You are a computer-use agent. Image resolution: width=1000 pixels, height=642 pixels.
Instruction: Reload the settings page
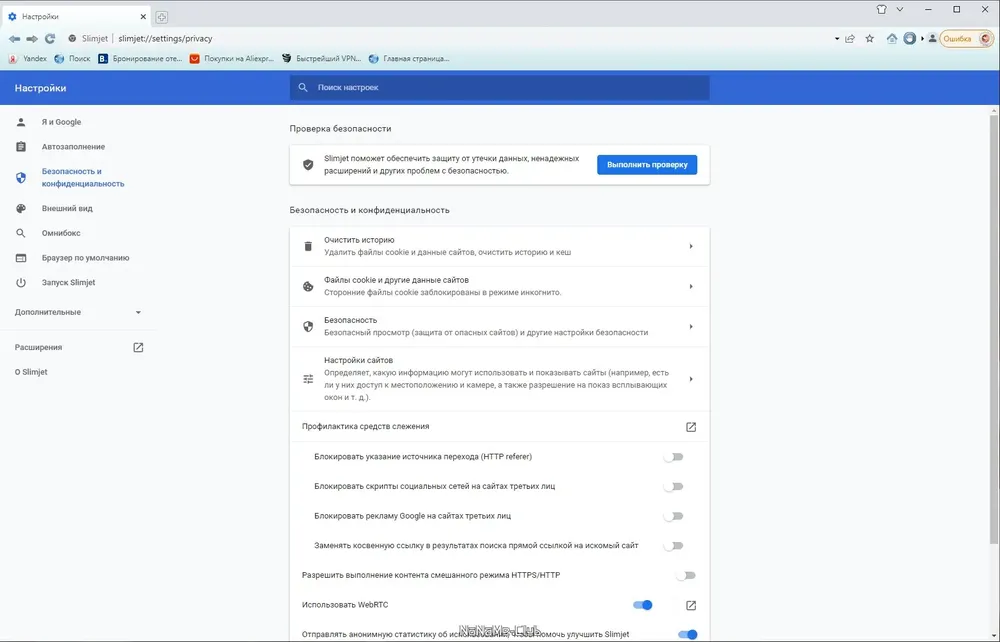[x=50, y=39]
